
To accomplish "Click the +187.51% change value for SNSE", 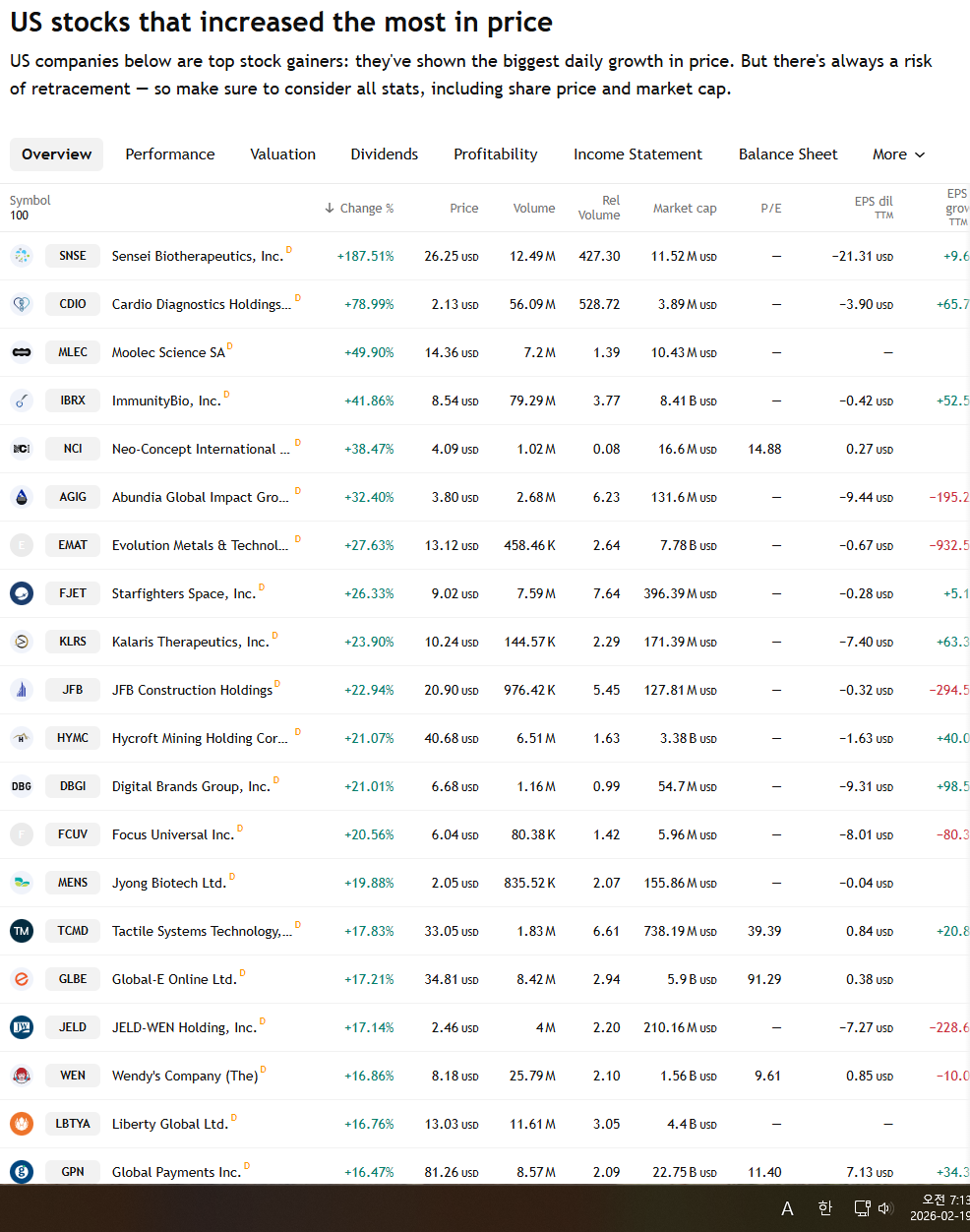I will point(365,256).
